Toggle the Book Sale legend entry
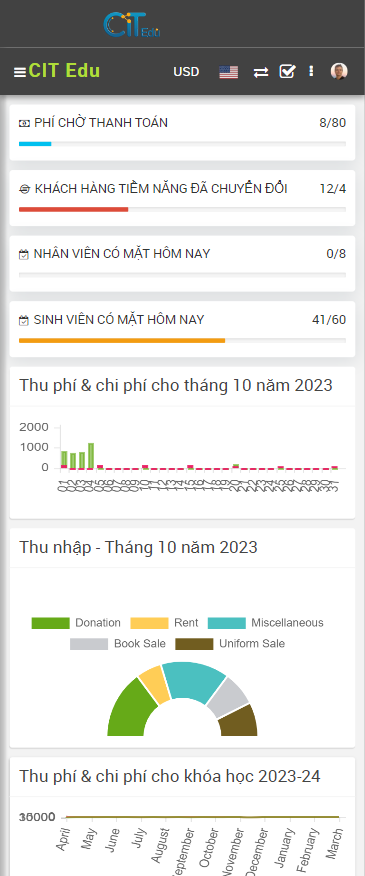Image resolution: width=365 pixels, height=876 pixels. click(x=118, y=644)
